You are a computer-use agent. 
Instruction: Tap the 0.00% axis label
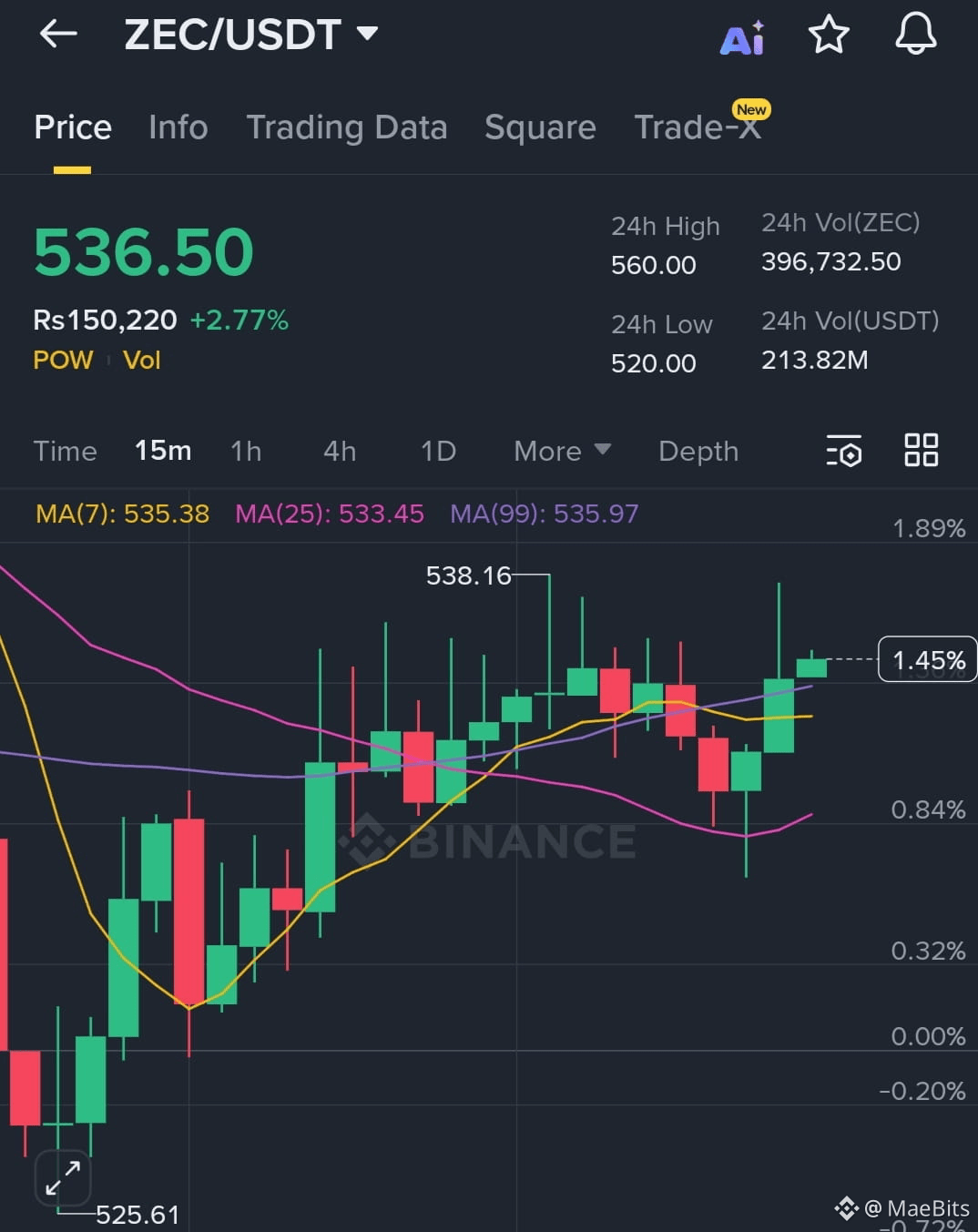click(x=928, y=1036)
